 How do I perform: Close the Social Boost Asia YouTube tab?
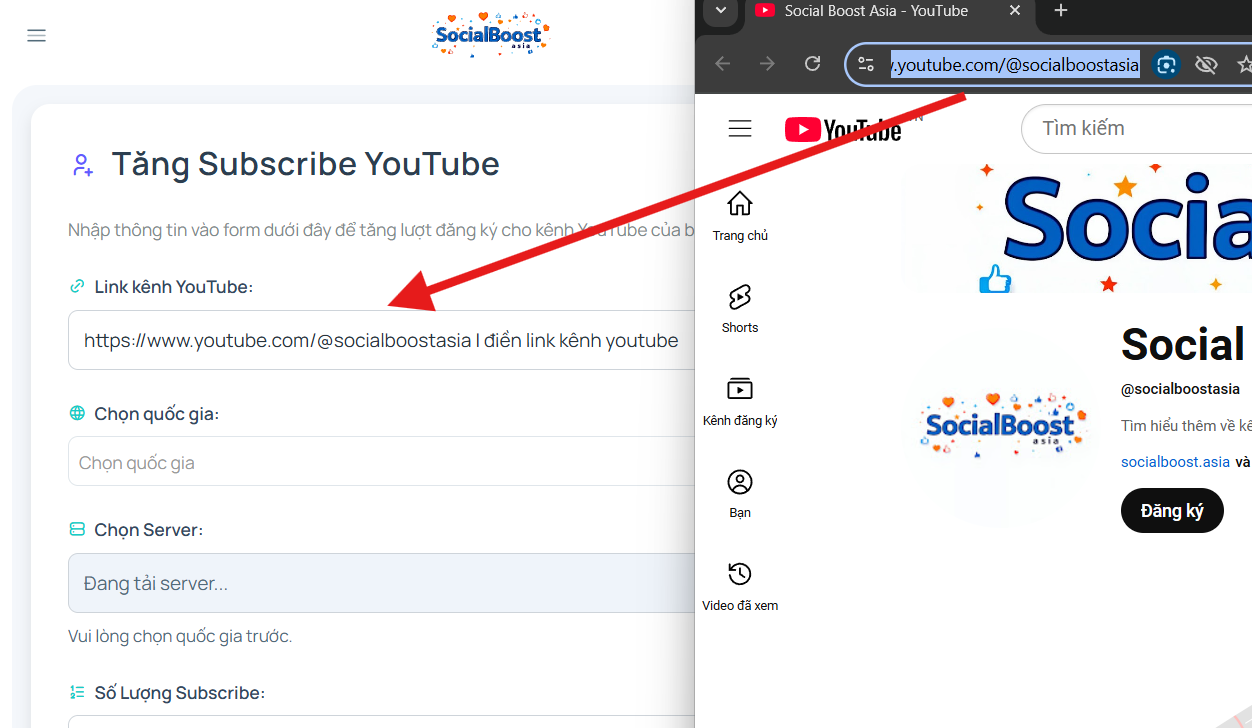tap(1015, 11)
